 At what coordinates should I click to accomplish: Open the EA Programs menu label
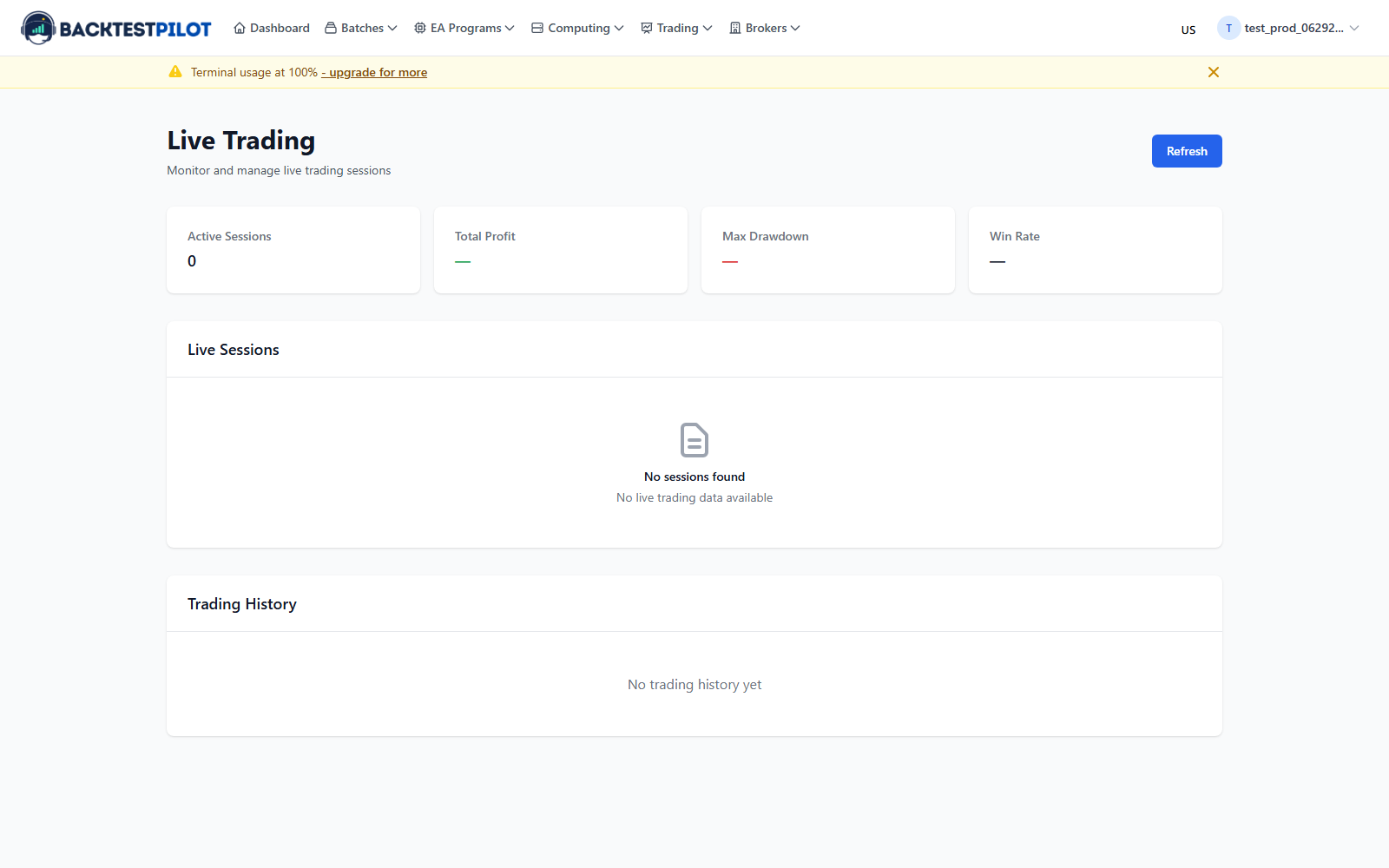point(466,28)
